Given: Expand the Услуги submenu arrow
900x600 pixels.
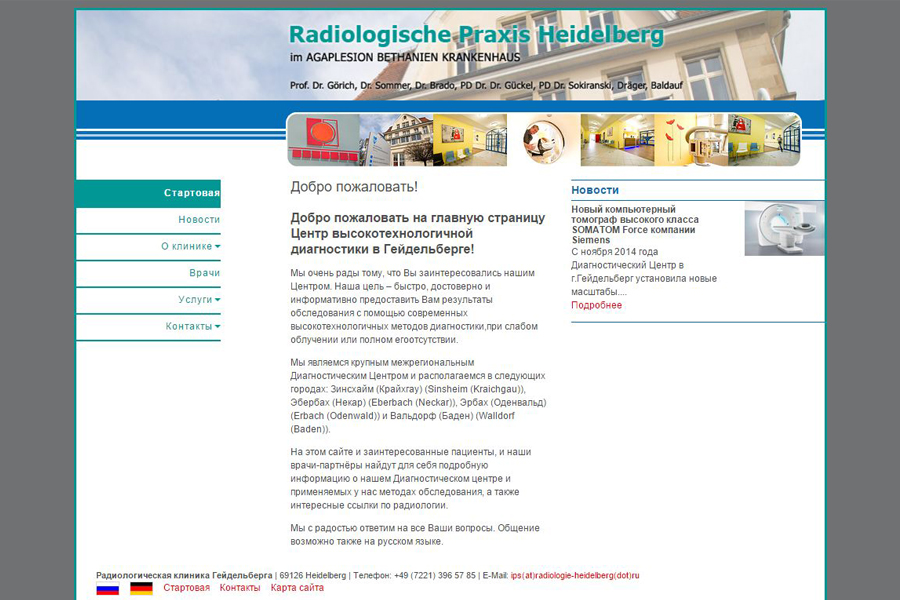Looking at the screenshot, I should [217, 299].
